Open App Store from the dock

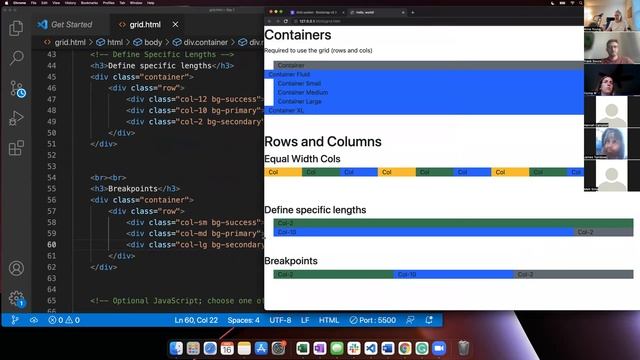tap(261, 348)
